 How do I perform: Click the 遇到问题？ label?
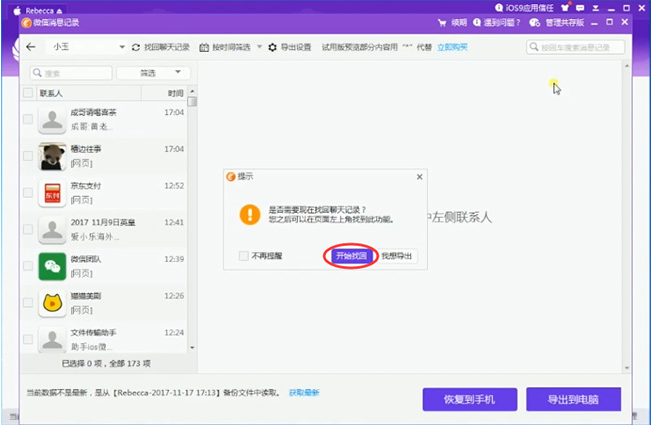pos(502,22)
